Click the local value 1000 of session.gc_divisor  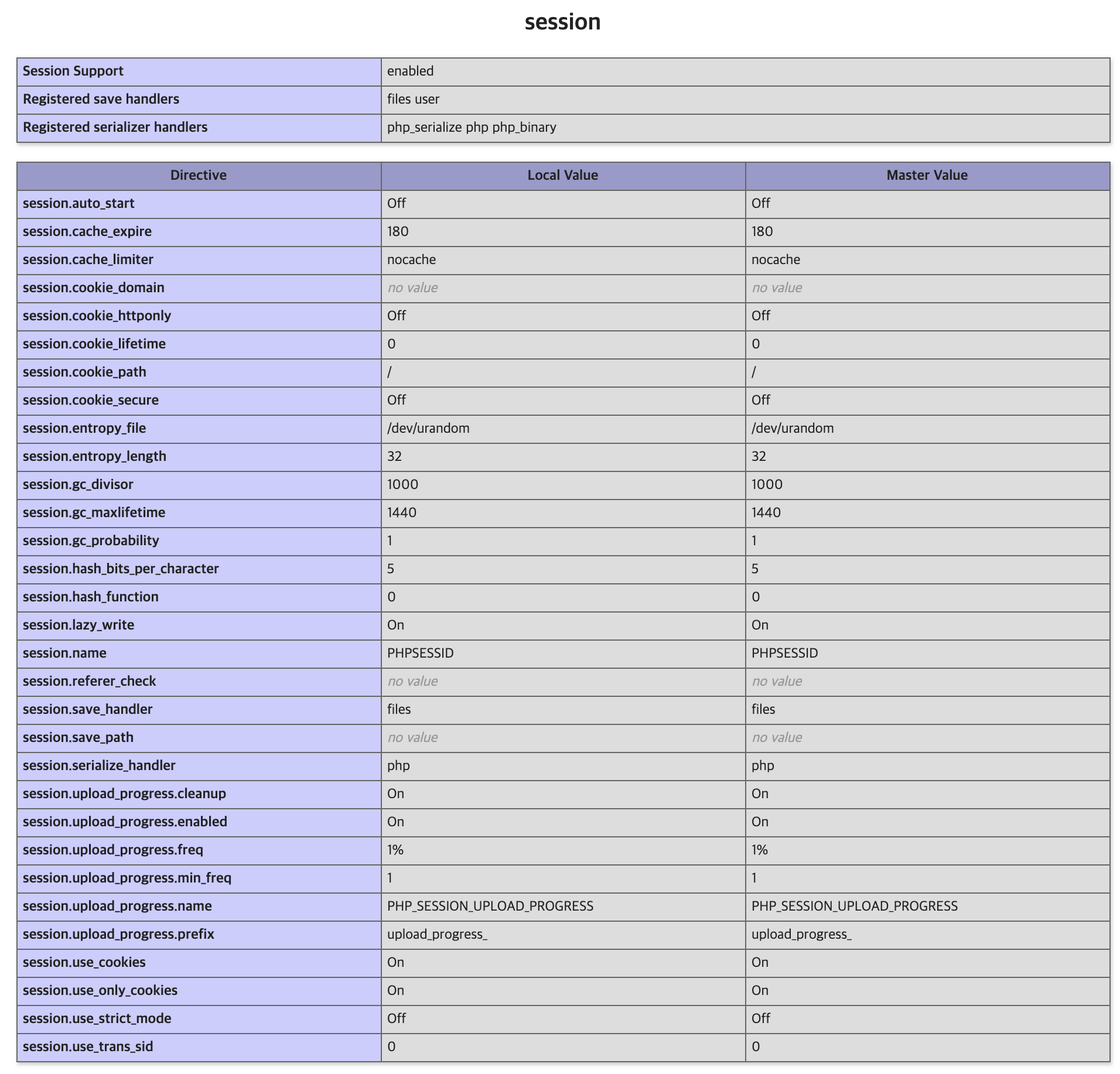tap(402, 484)
